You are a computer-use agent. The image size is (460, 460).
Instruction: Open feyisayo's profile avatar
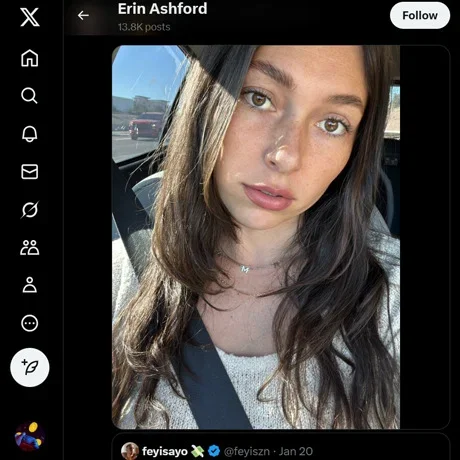tap(130, 451)
